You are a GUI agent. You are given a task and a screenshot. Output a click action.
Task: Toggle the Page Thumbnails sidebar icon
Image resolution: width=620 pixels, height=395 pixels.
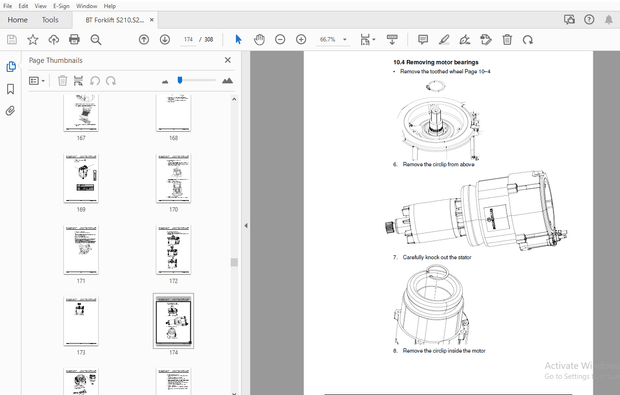(11, 66)
